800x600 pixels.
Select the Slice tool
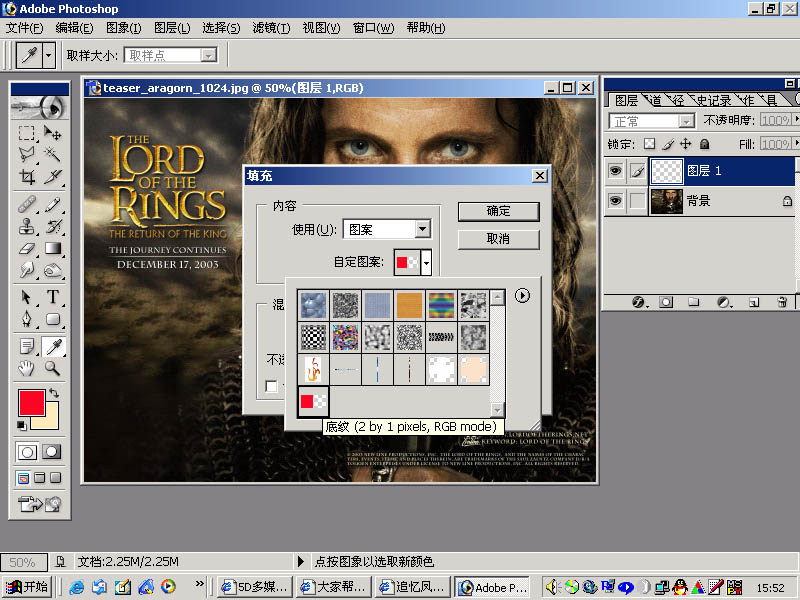pyautogui.click(x=53, y=177)
